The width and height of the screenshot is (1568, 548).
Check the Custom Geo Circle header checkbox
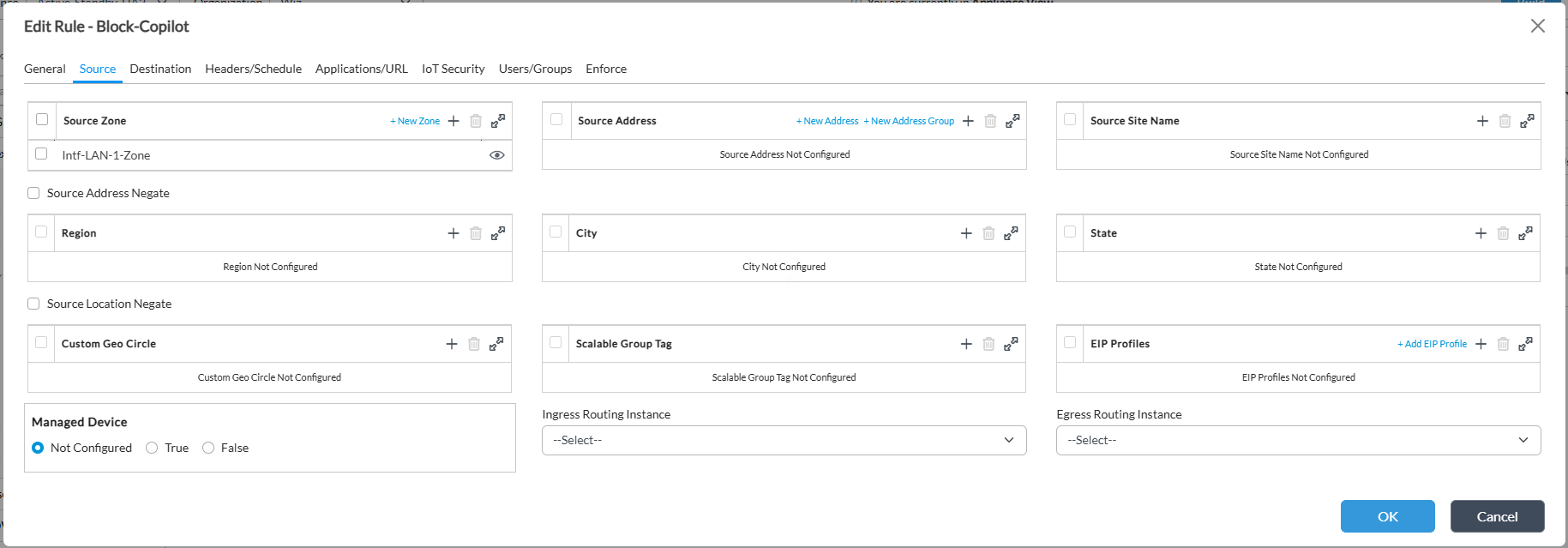pyautogui.click(x=41, y=342)
